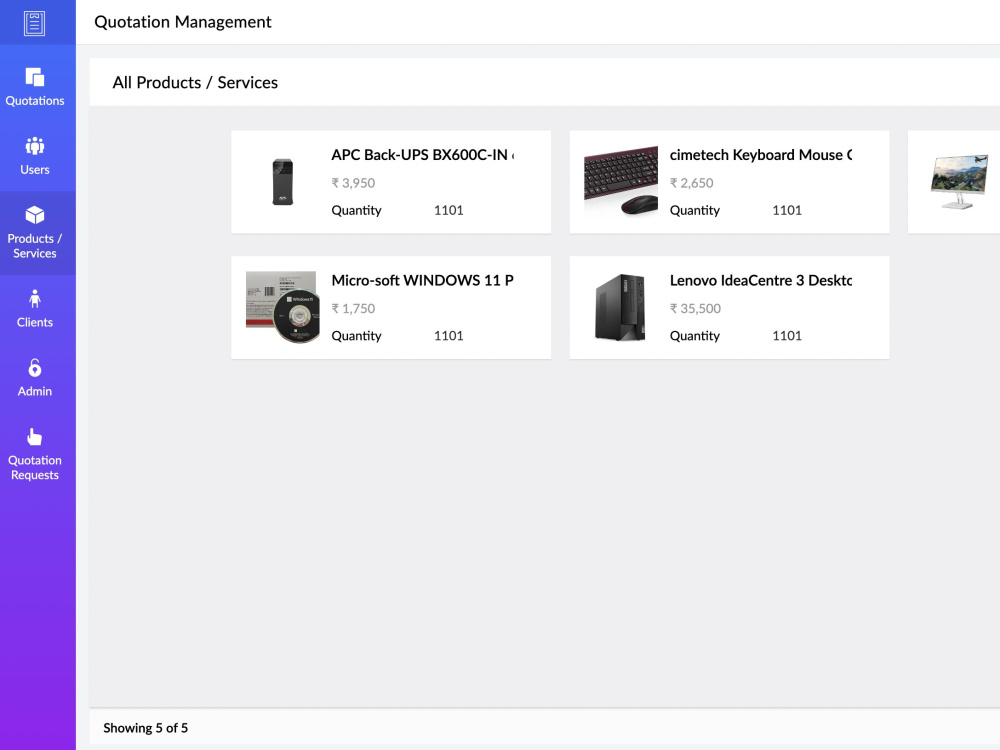Select the cimetech Keyboard Mouse product card
This screenshot has height=750, width=1000.
(x=729, y=182)
